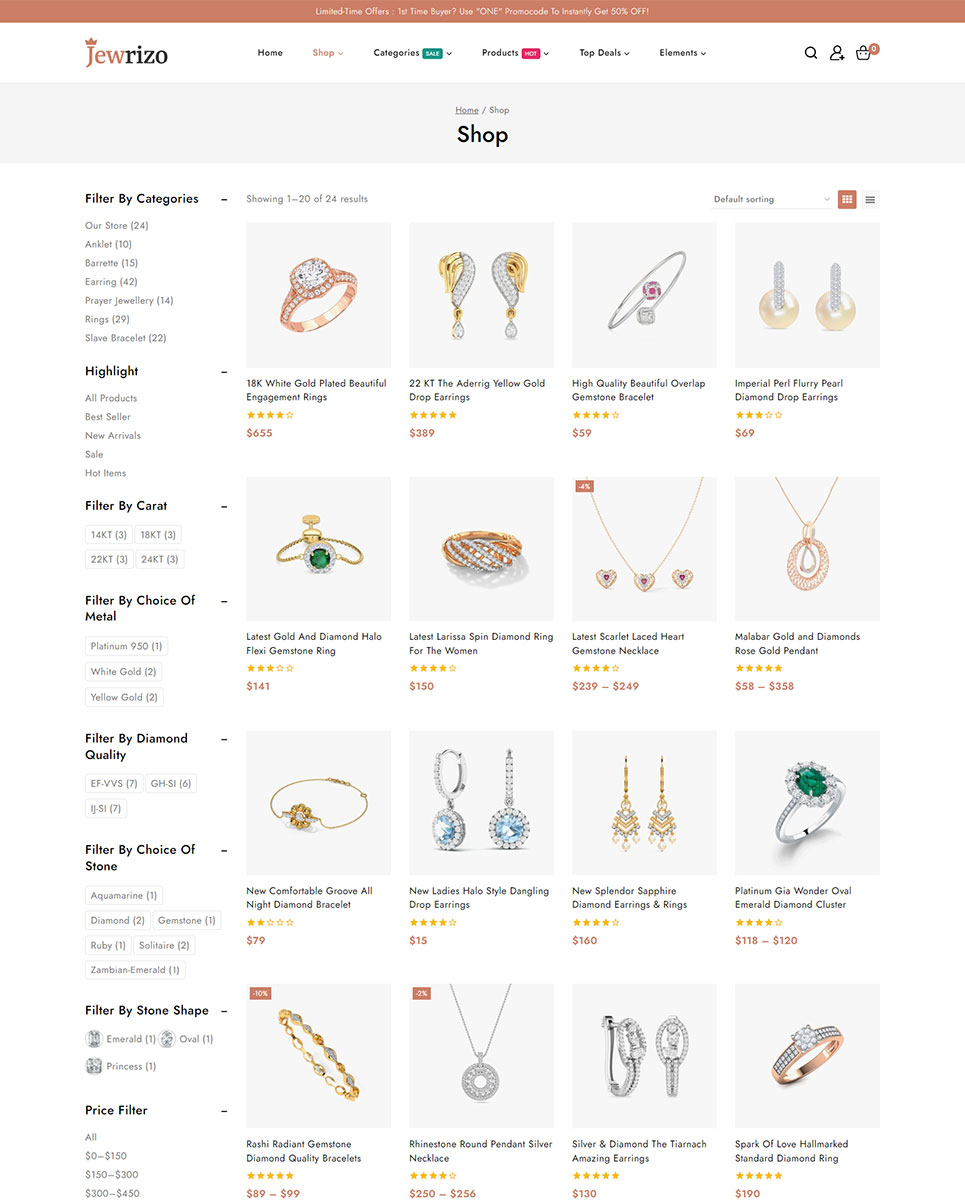Image resolution: width=965 pixels, height=1200 pixels.
Task: Toggle the White Gold metal filter
Action: click(123, 672)
